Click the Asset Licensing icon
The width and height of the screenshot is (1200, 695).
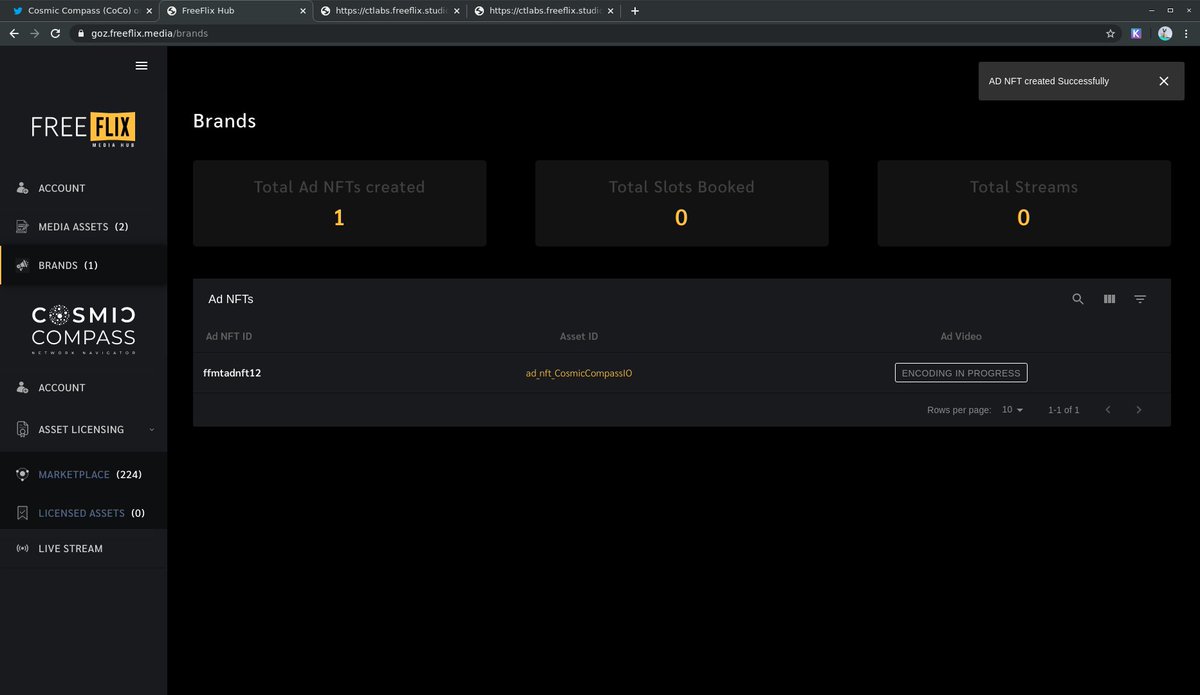(x=23, y=430)
